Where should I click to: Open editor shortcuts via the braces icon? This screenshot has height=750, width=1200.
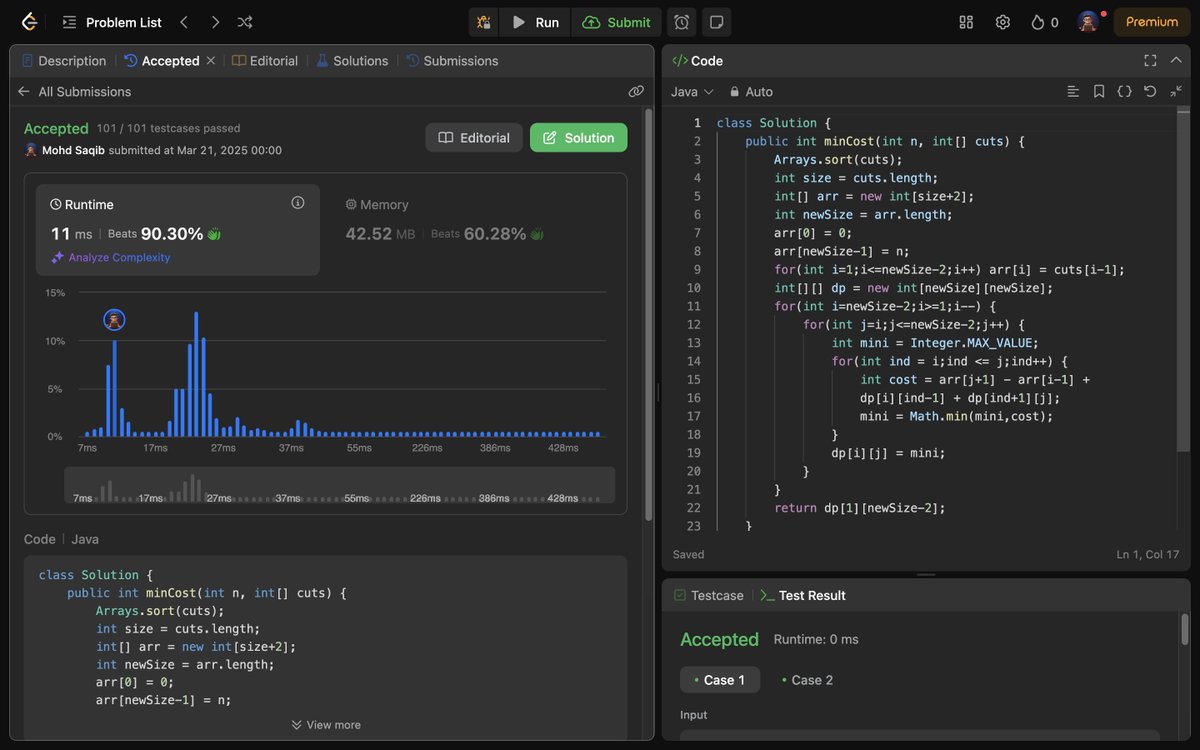tap(1124, 91)
